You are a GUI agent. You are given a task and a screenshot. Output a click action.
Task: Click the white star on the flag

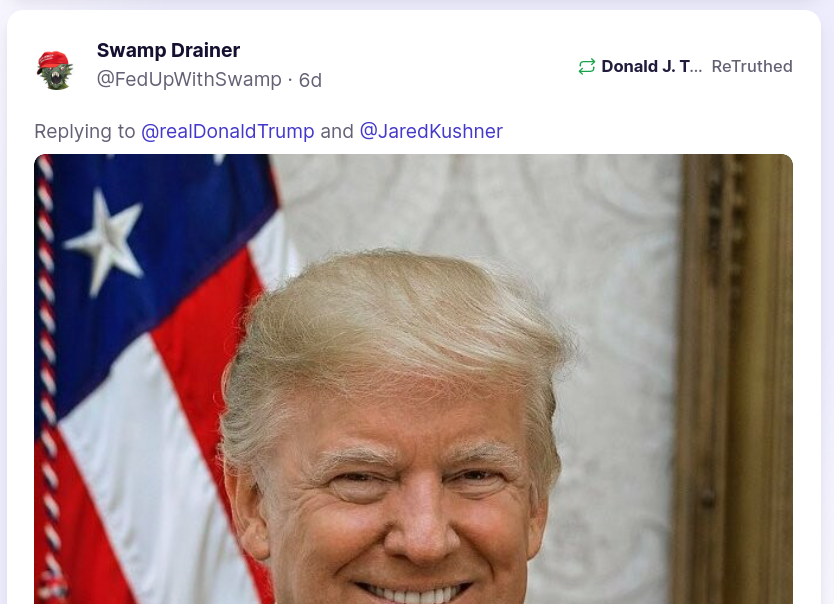(x=106, y=240)
